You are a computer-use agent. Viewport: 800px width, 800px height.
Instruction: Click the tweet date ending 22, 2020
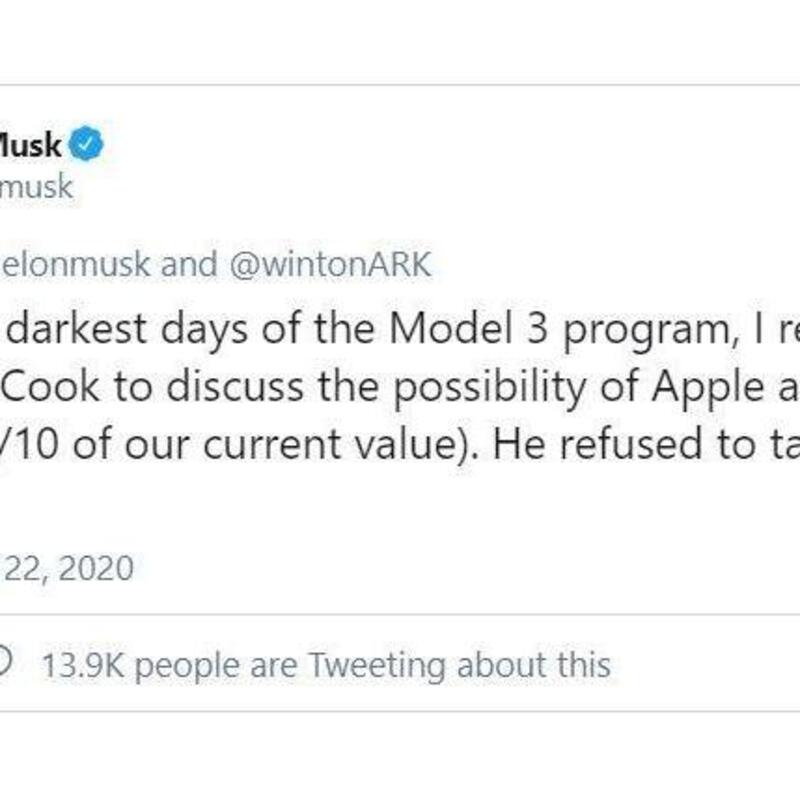tap(68, 567)
